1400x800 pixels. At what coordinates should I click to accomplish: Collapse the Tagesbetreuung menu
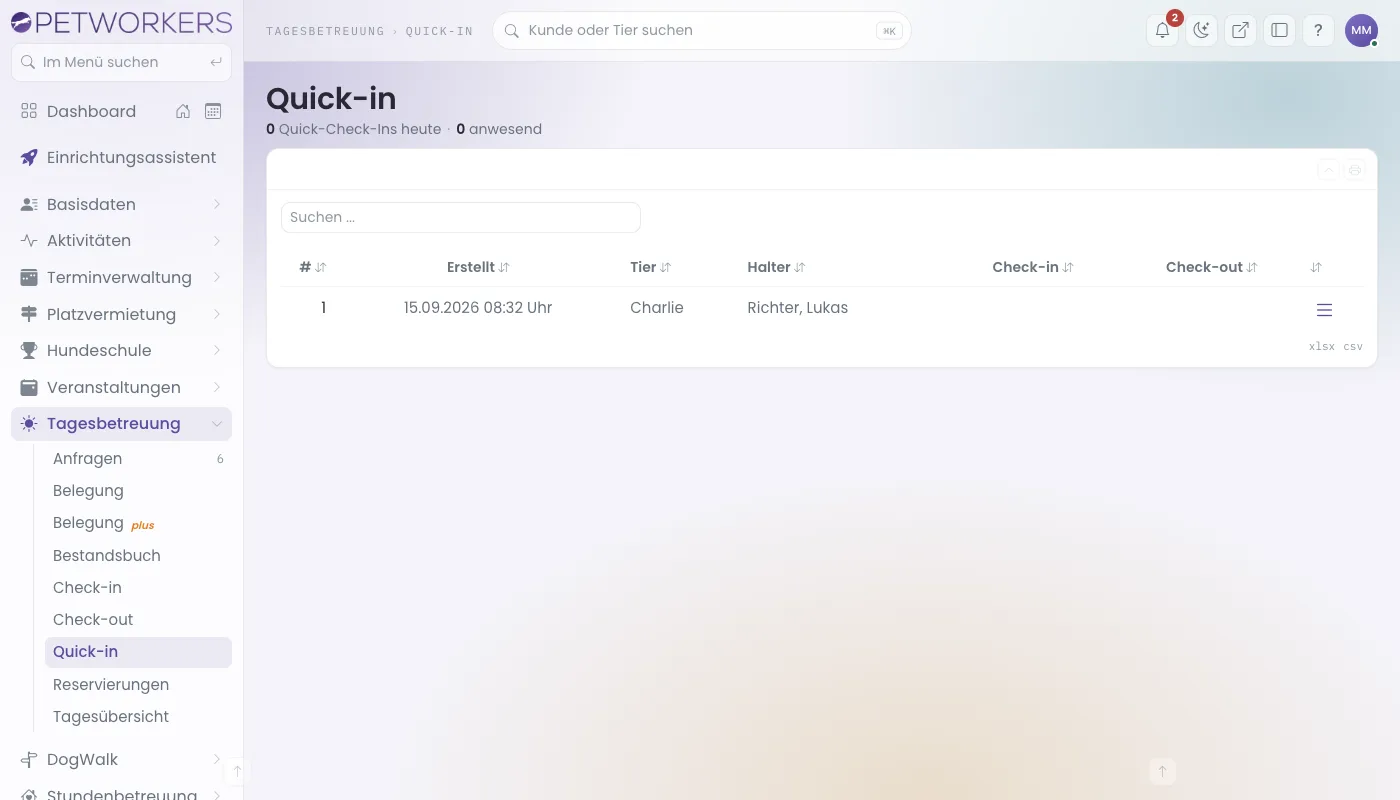tap(121, 424)
